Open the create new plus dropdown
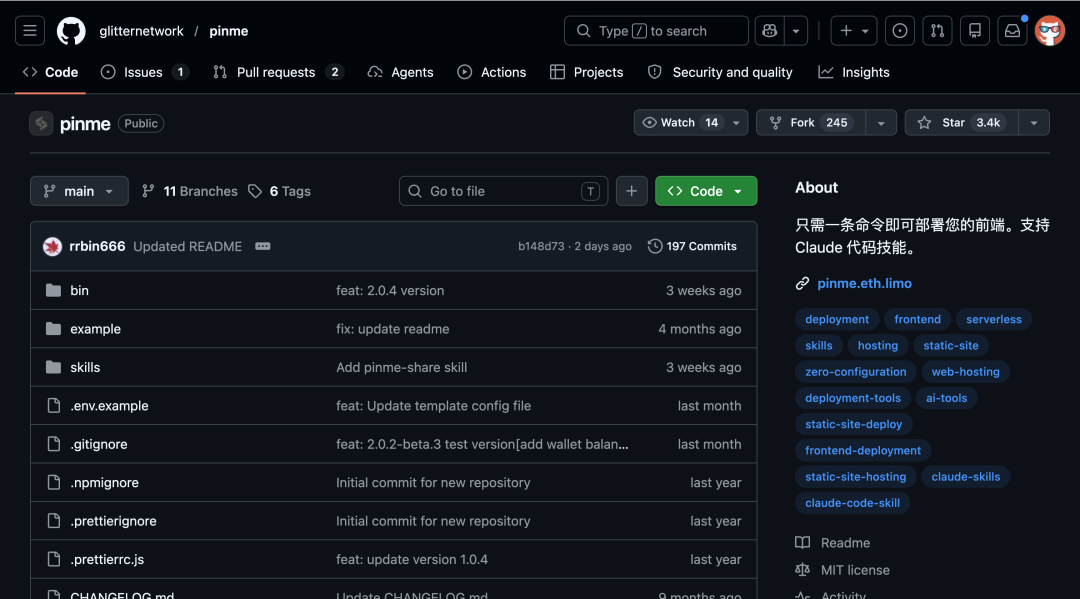 [x=854, y=31]
